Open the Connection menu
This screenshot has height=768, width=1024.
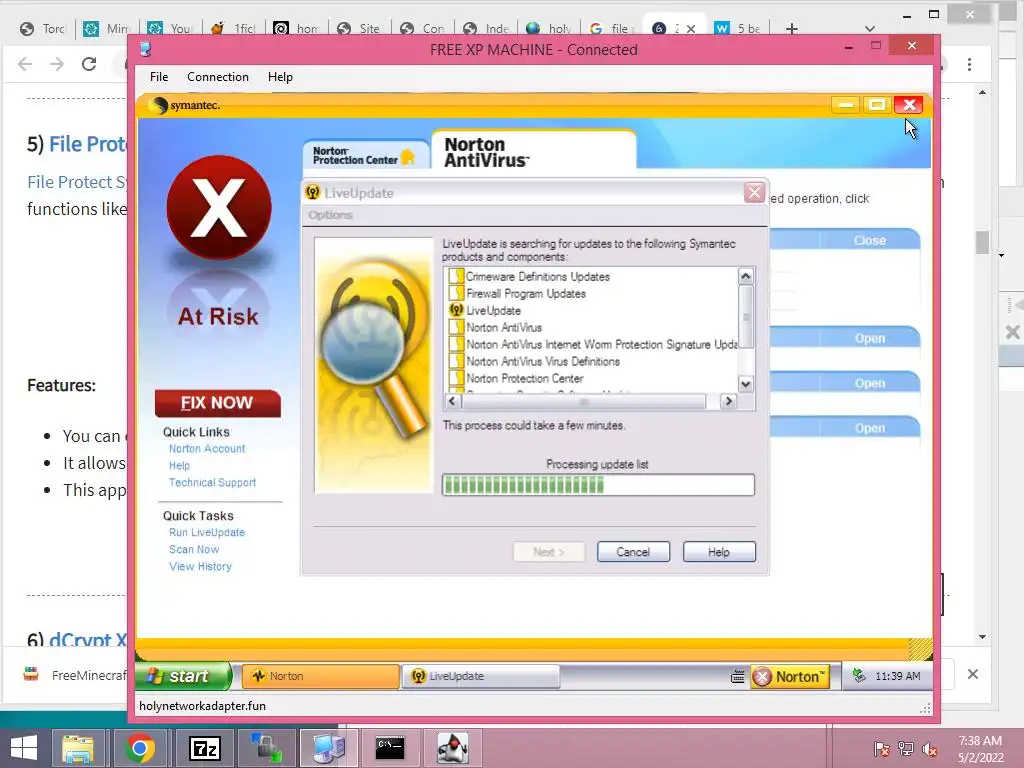217,77
